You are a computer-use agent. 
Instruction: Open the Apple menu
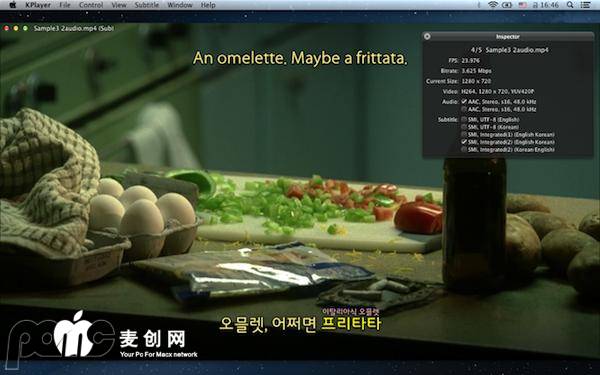tap(13, 5)
